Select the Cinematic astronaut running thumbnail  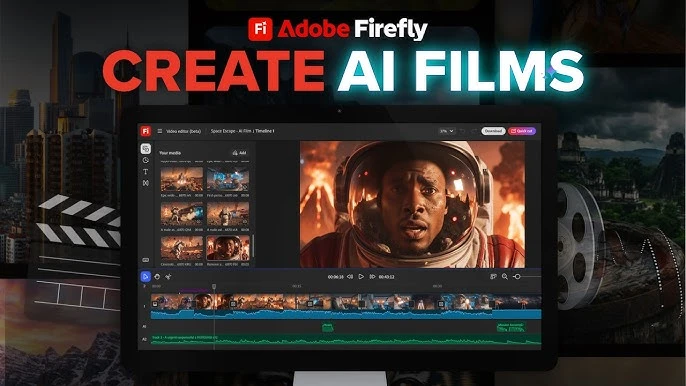click(182, 248)
